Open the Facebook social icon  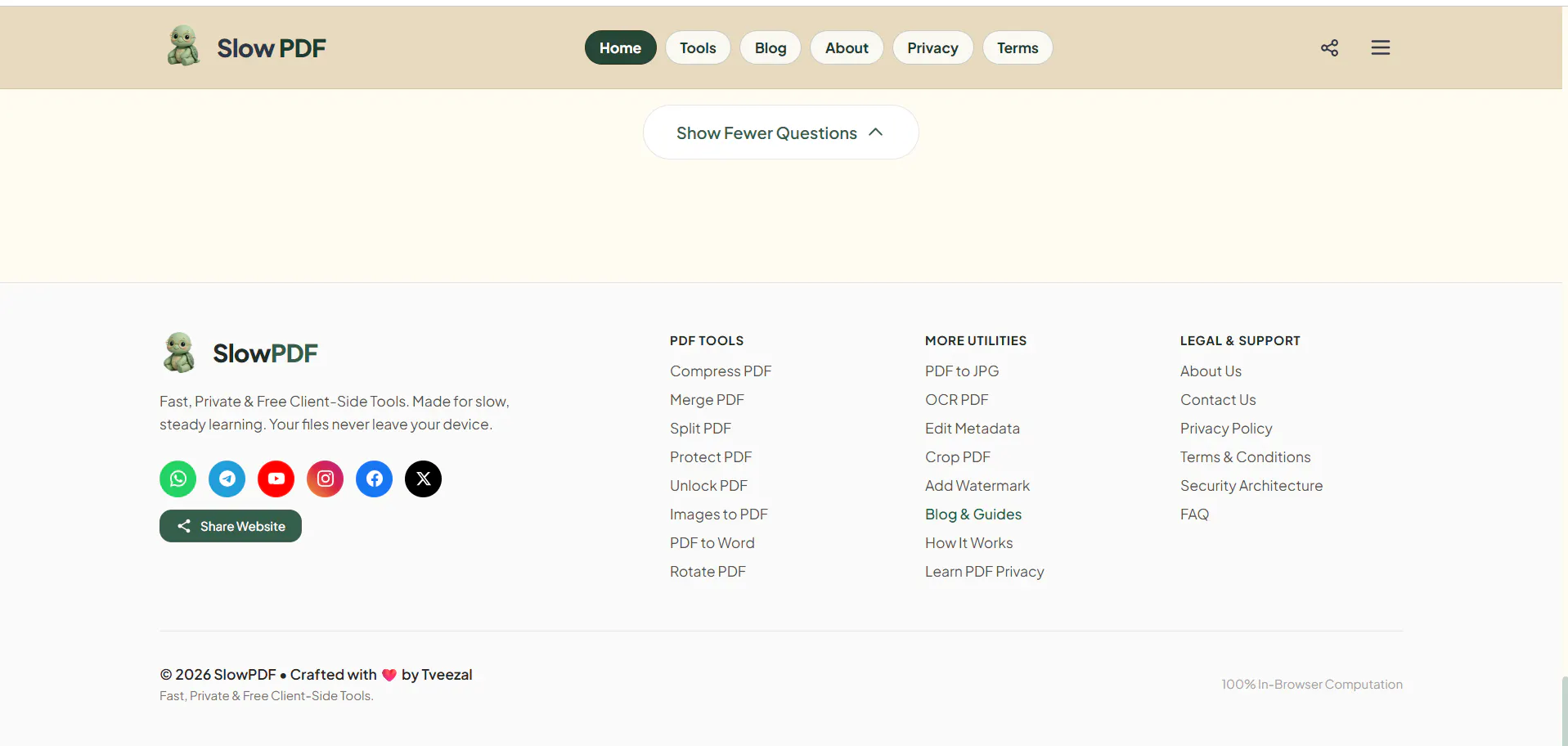tap(374, 479)
